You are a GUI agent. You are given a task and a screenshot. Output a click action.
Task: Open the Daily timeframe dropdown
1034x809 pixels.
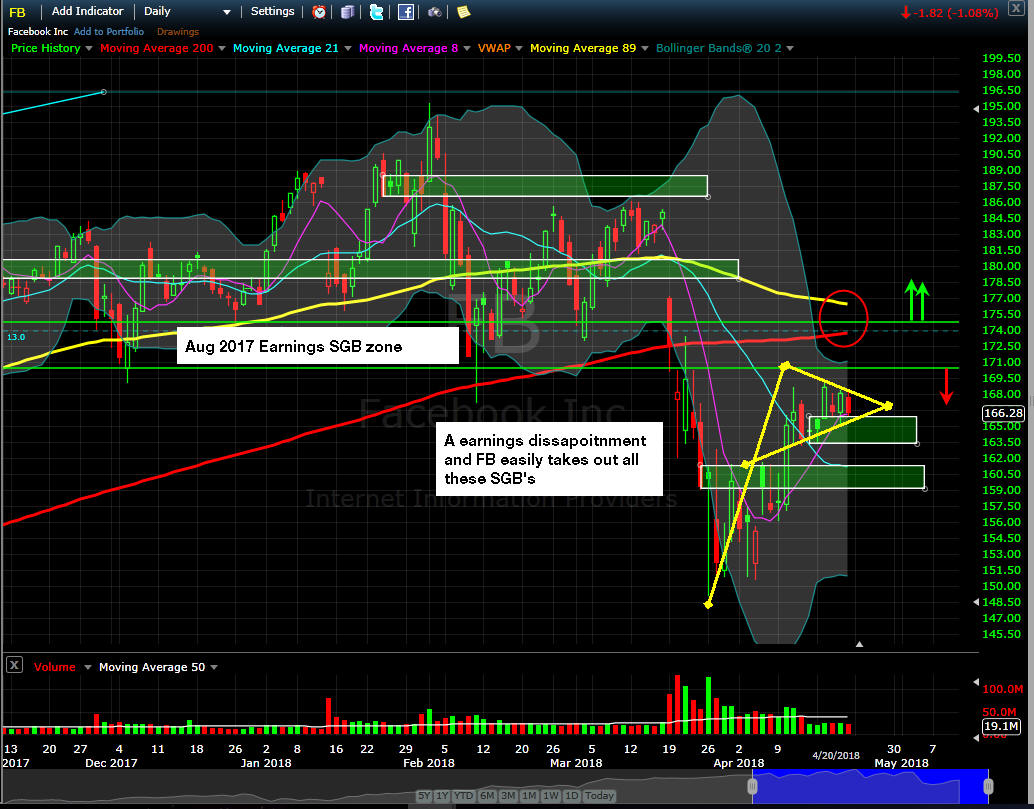pos(187,11)
